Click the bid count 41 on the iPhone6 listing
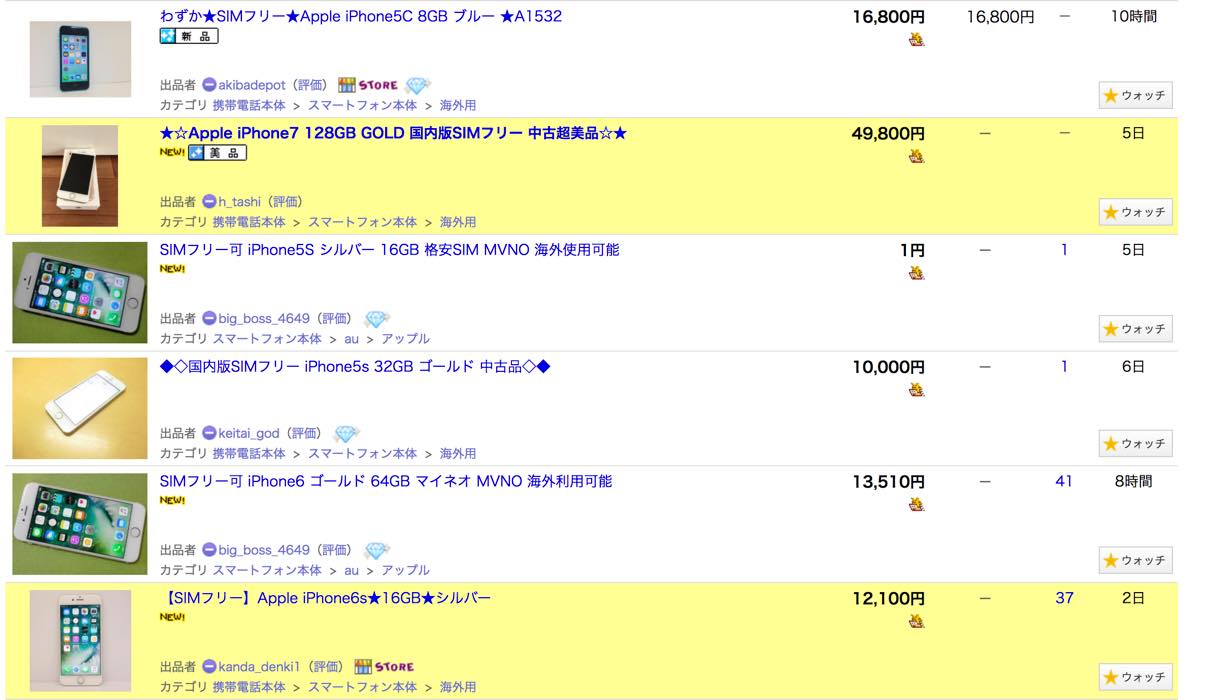Image resolution: width=1228 pixels, height=700 pixels. (x=1064, y=481)
